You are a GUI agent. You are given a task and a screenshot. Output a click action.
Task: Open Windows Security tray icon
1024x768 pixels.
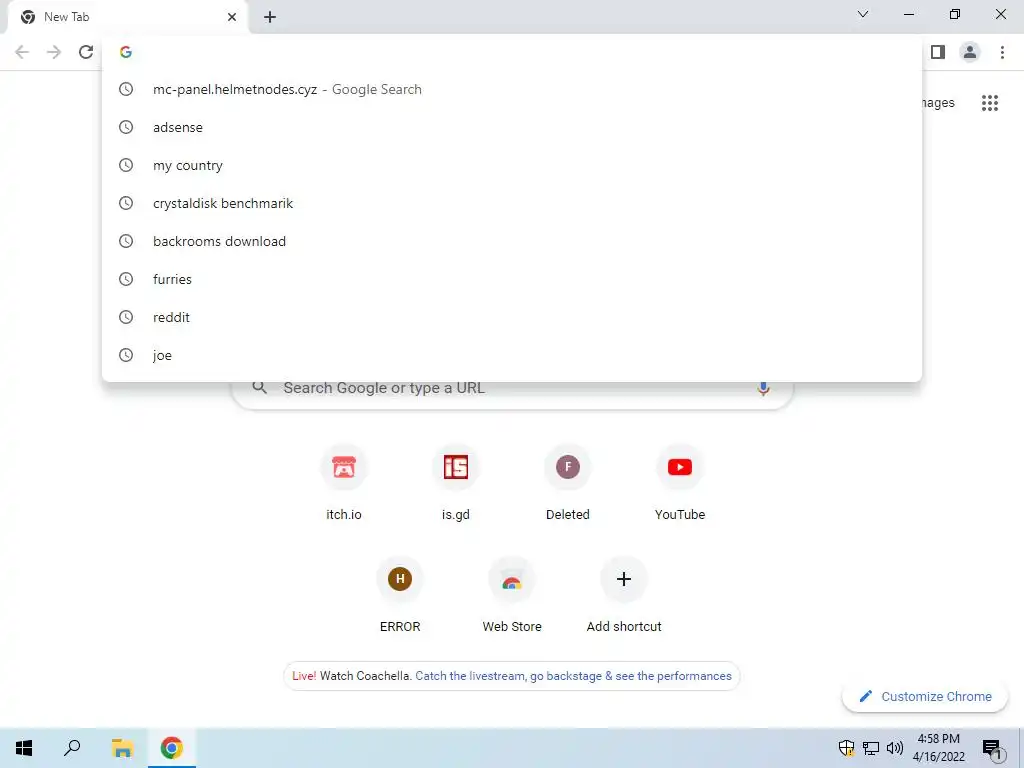coord(846,748)
